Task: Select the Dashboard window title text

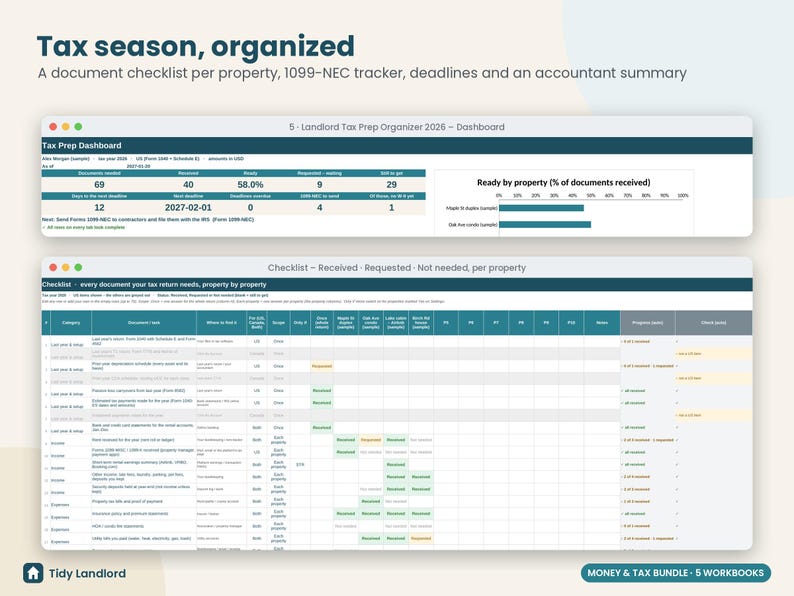Action: [396, 127]
